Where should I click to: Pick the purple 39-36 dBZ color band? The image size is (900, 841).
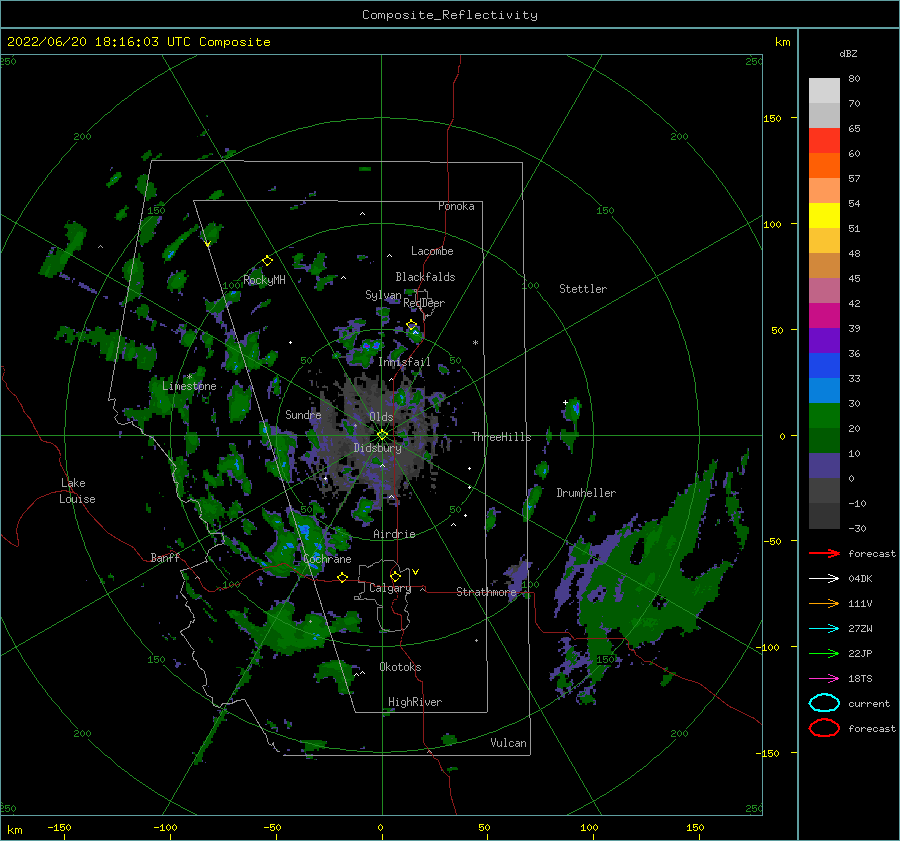pos(824,340)
